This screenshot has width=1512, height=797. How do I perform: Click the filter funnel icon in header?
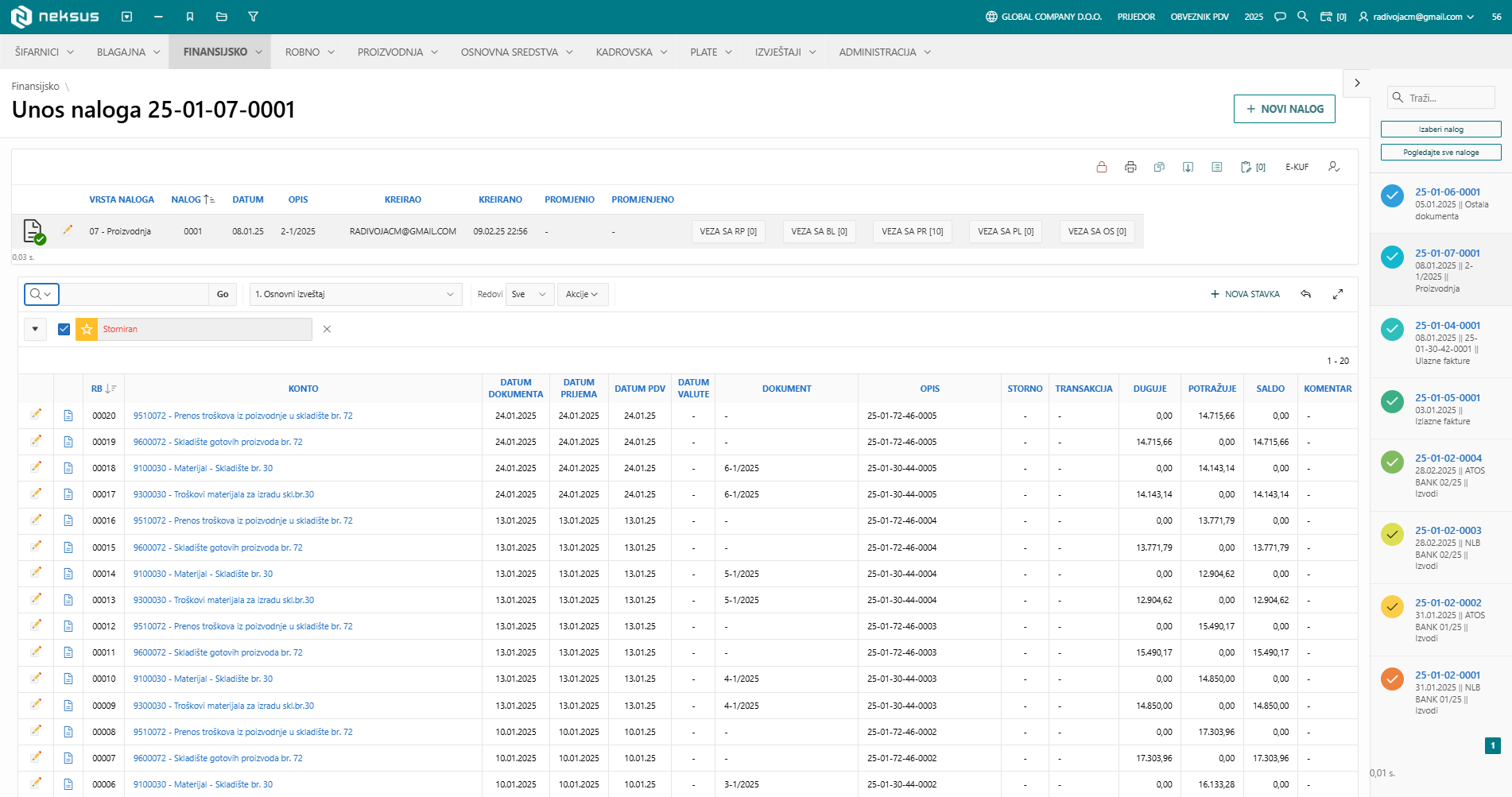click(253, 17)
